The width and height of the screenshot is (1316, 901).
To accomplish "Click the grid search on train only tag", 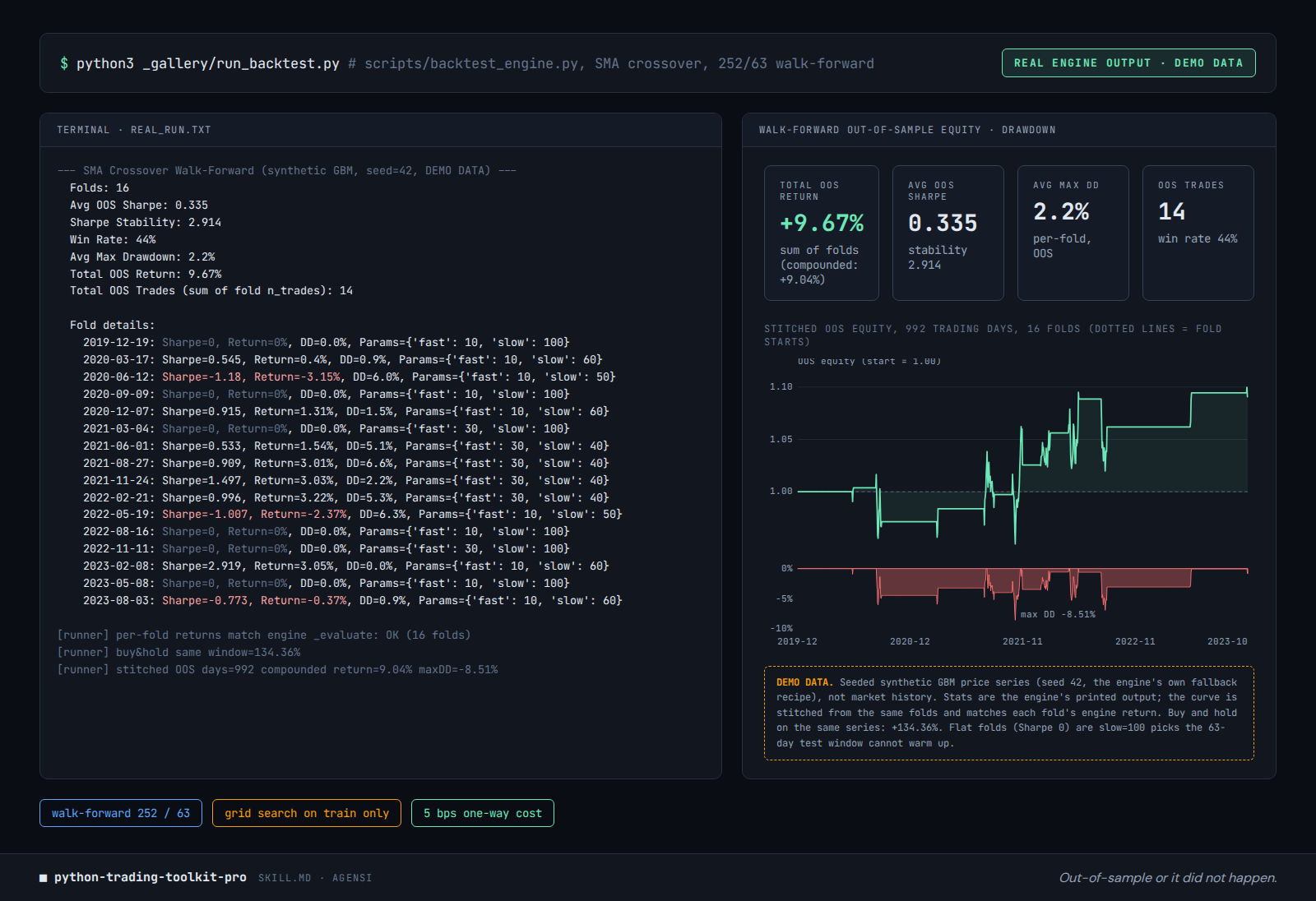I will click(x=307, y=813).
